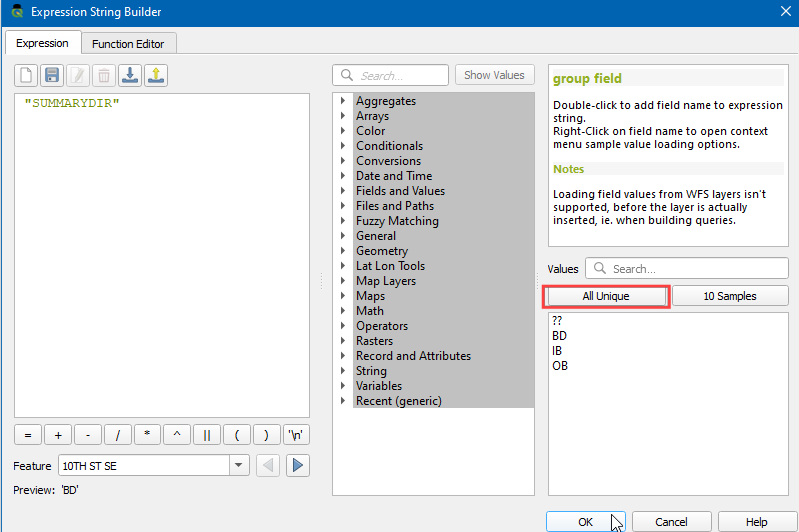Go to the next feature preview arrow
Image resolution: width=799 pixels, height=532 pixels.
point(298,465)
